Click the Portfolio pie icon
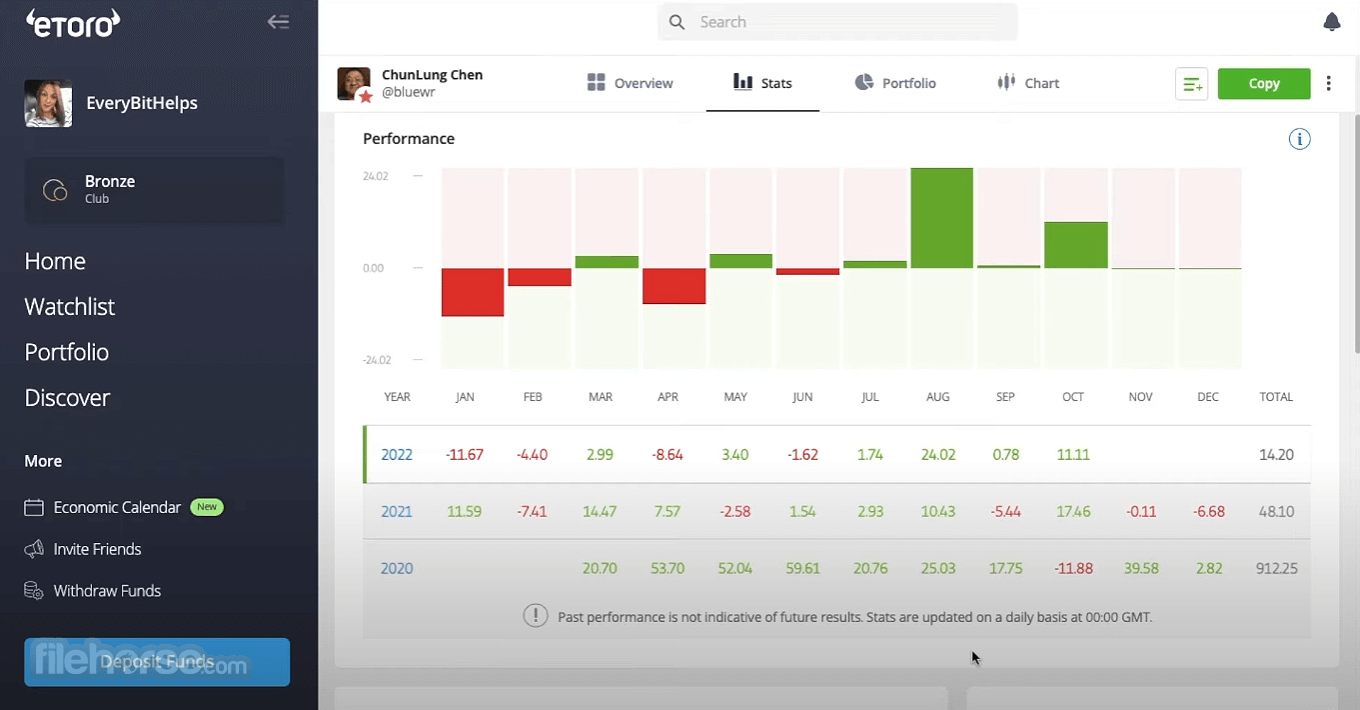The width and height of the screenshot is (1360, 710). [x=864, y=83]
